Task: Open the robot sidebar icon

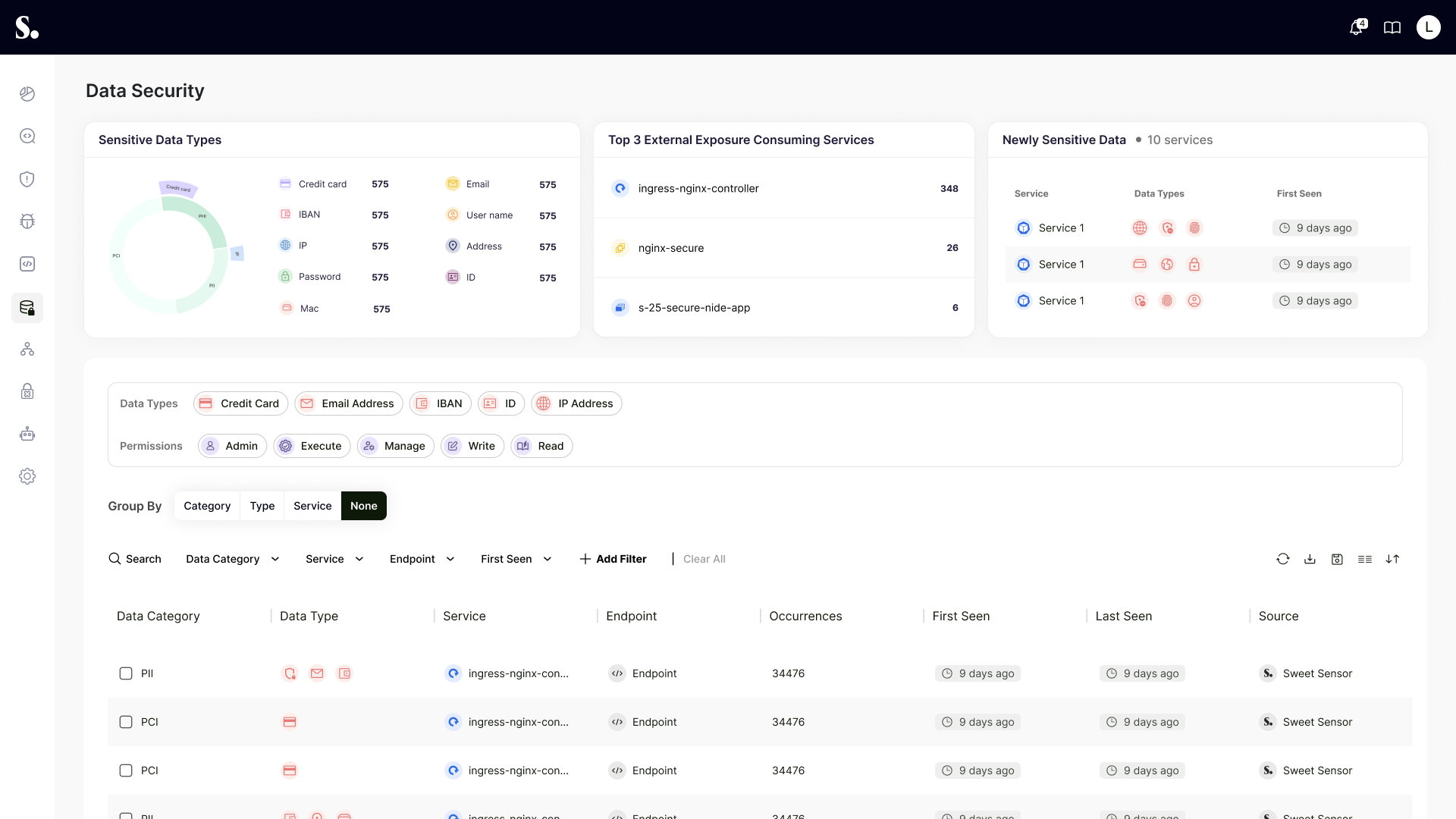Action: 27,434
